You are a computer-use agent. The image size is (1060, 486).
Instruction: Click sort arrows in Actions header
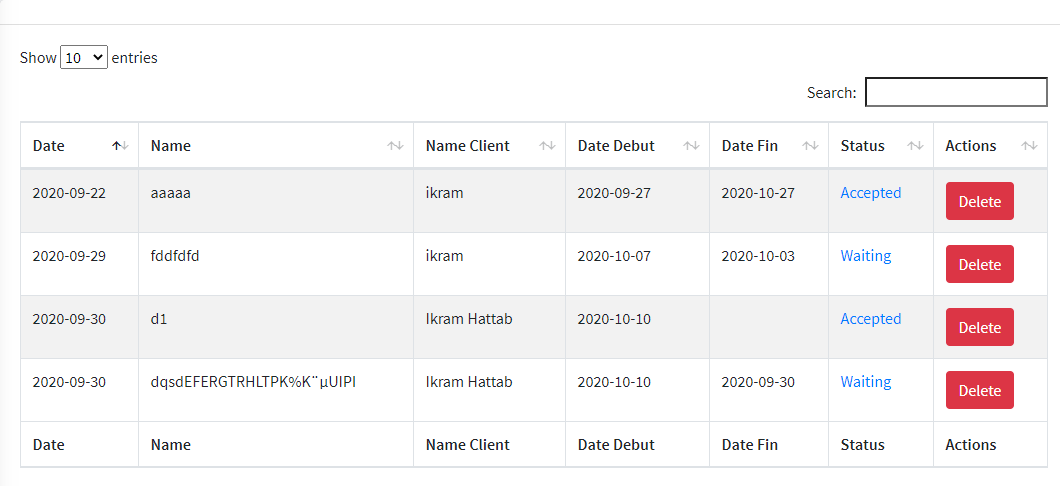click(1029, 146)
